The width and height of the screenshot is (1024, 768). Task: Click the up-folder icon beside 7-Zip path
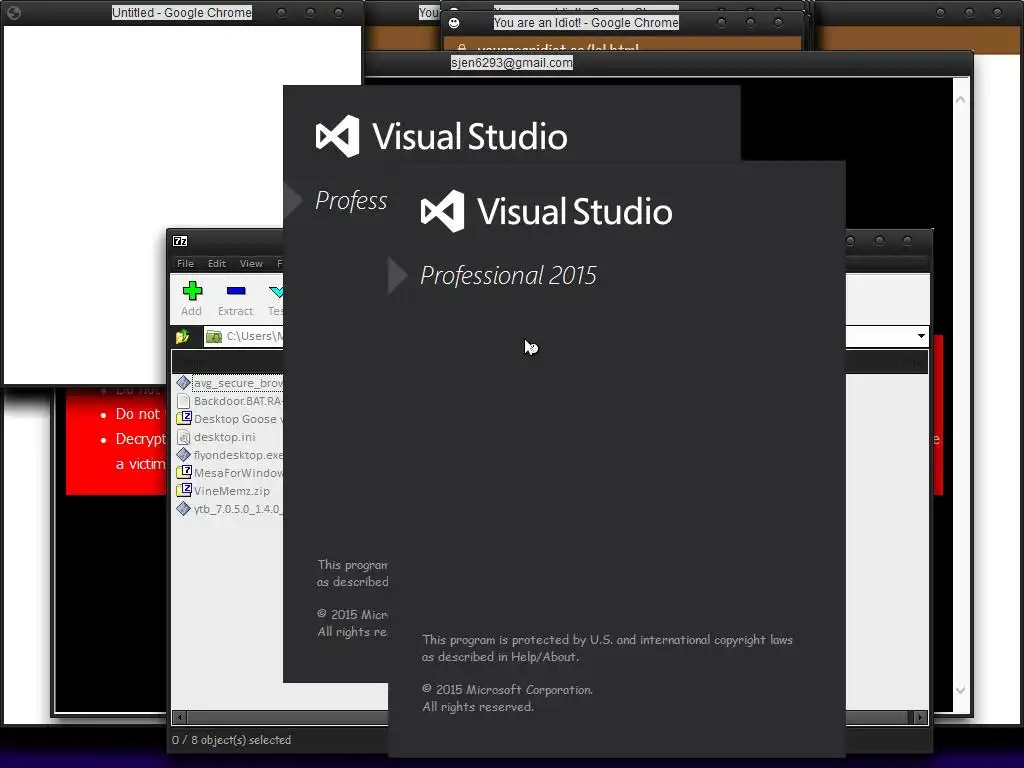point(182,336)
